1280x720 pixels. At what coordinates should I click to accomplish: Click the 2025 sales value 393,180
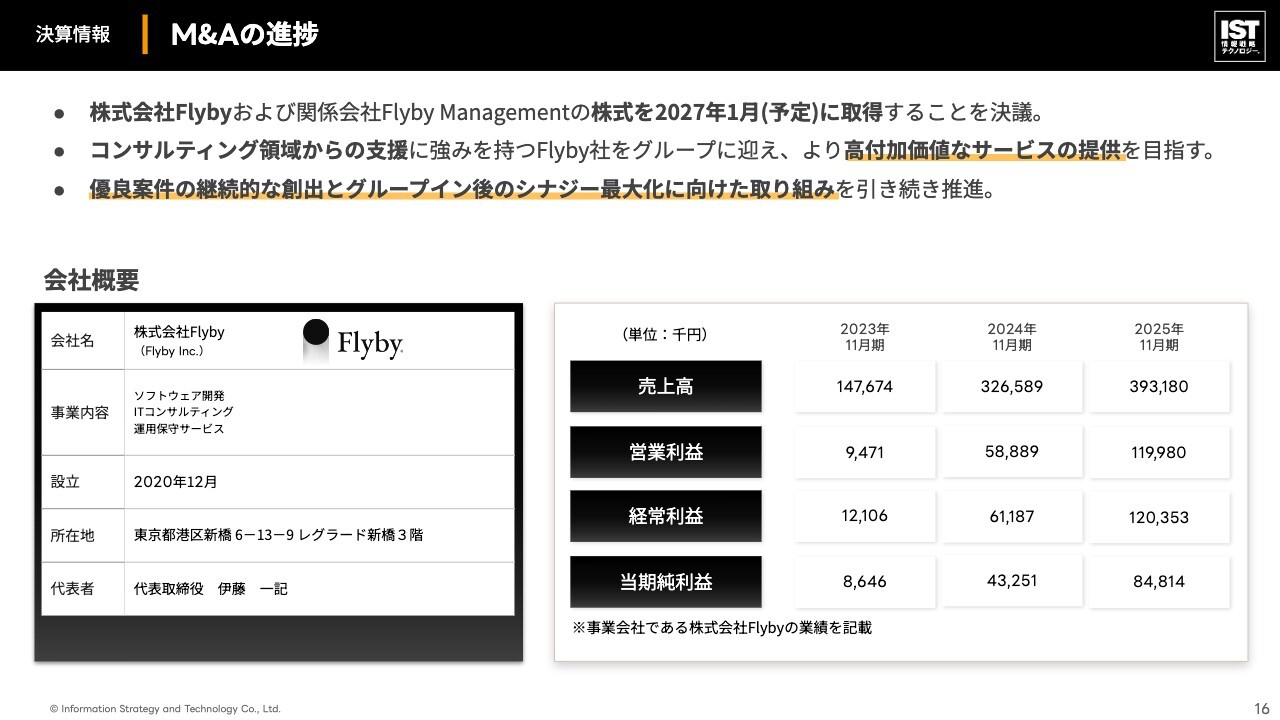pos(1159,386)
